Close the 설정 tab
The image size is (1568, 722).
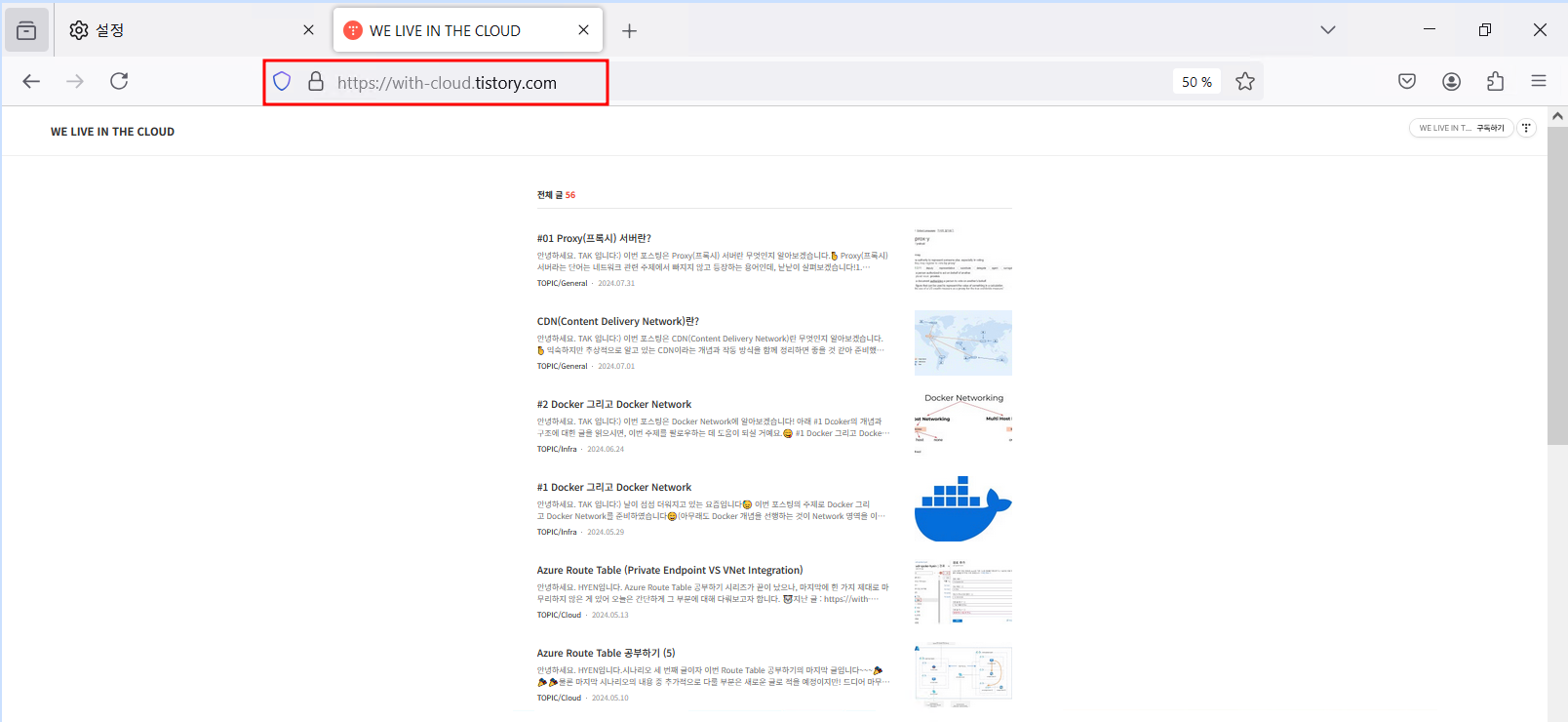pos(309,30)
